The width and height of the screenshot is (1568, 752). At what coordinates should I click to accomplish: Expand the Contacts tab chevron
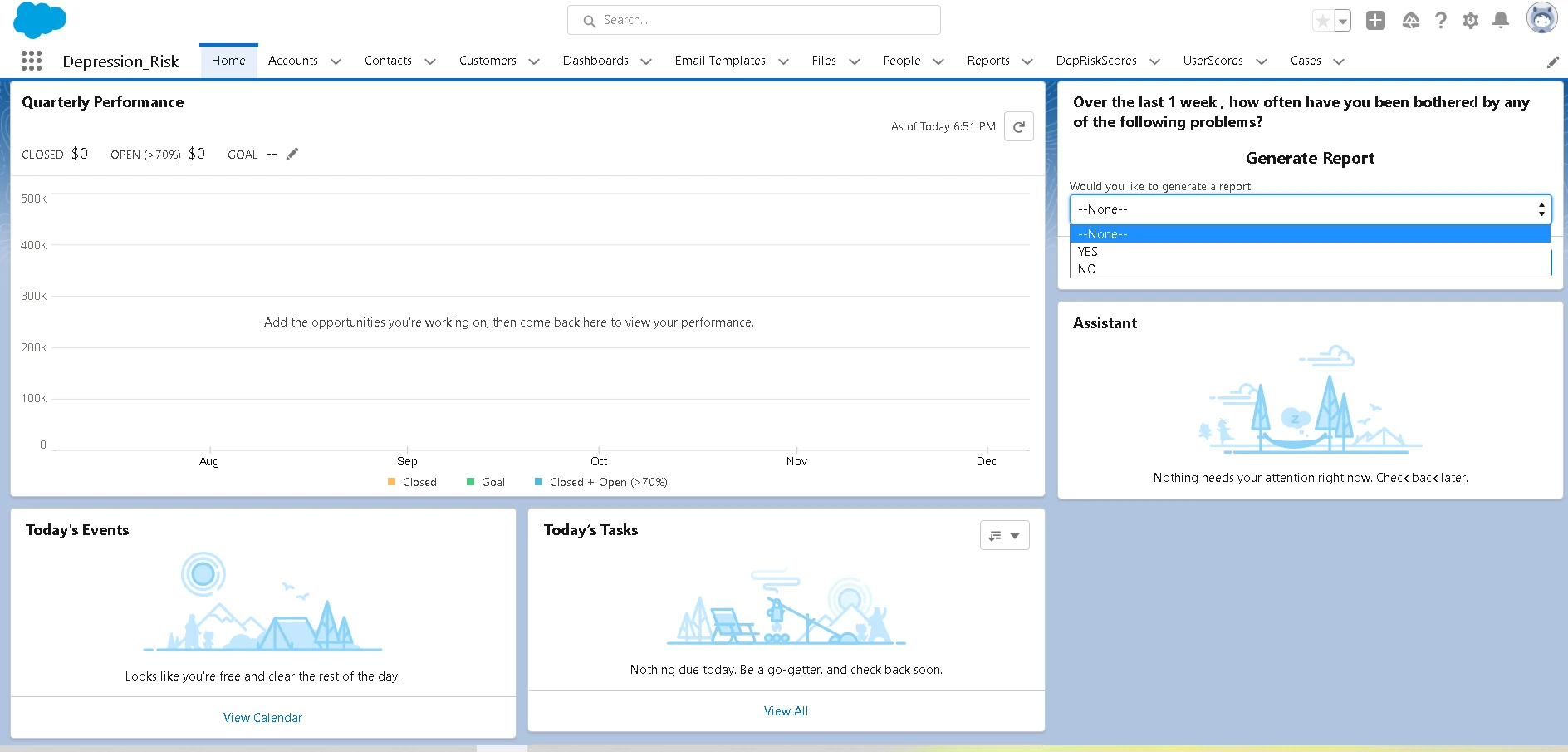click(x=430, y=61)
